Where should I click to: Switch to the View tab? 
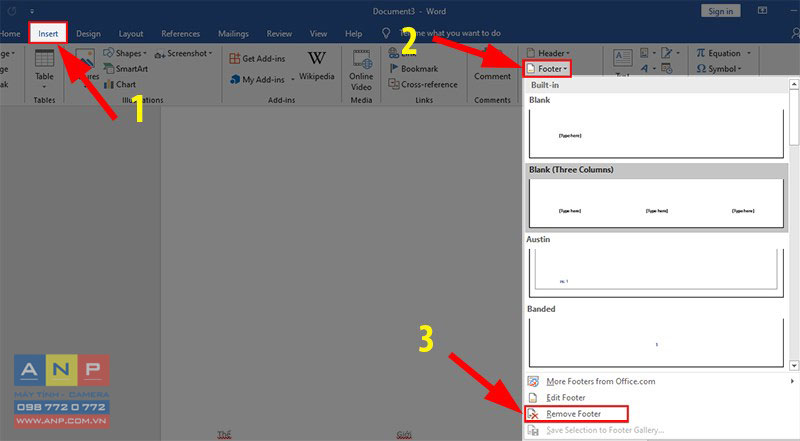[x=318, y=34]
